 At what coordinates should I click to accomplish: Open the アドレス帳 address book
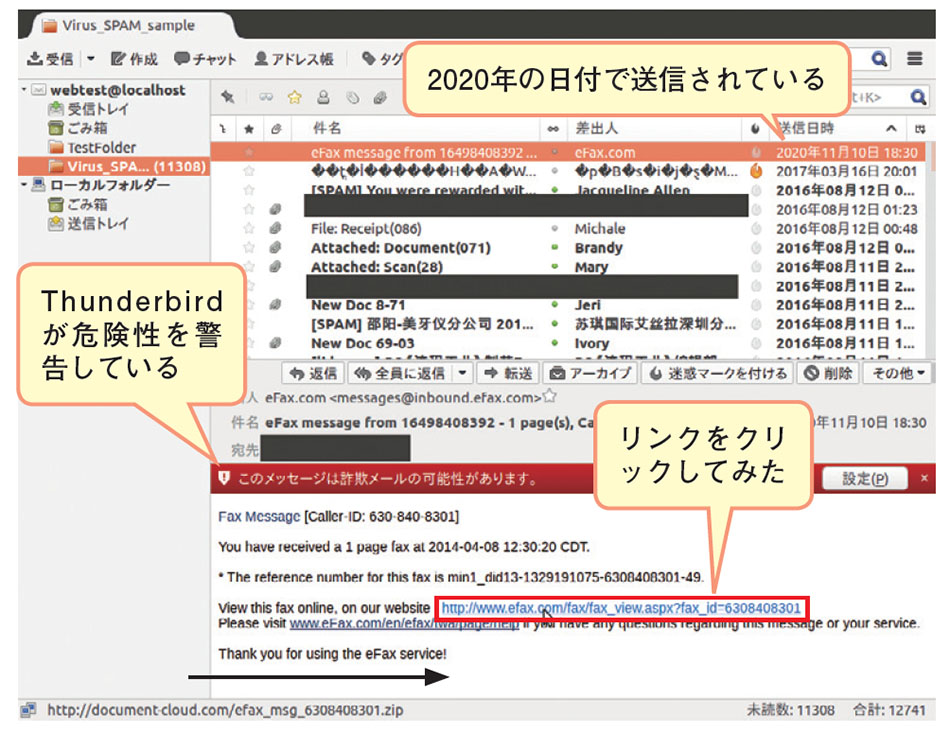coord(294,59)
